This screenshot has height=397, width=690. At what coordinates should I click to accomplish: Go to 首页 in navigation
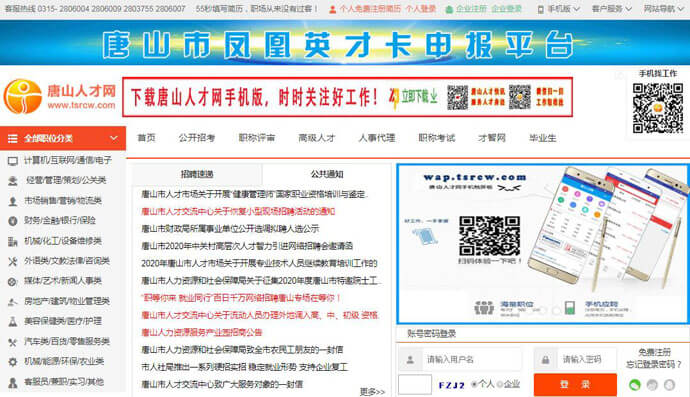pos(147,138)
